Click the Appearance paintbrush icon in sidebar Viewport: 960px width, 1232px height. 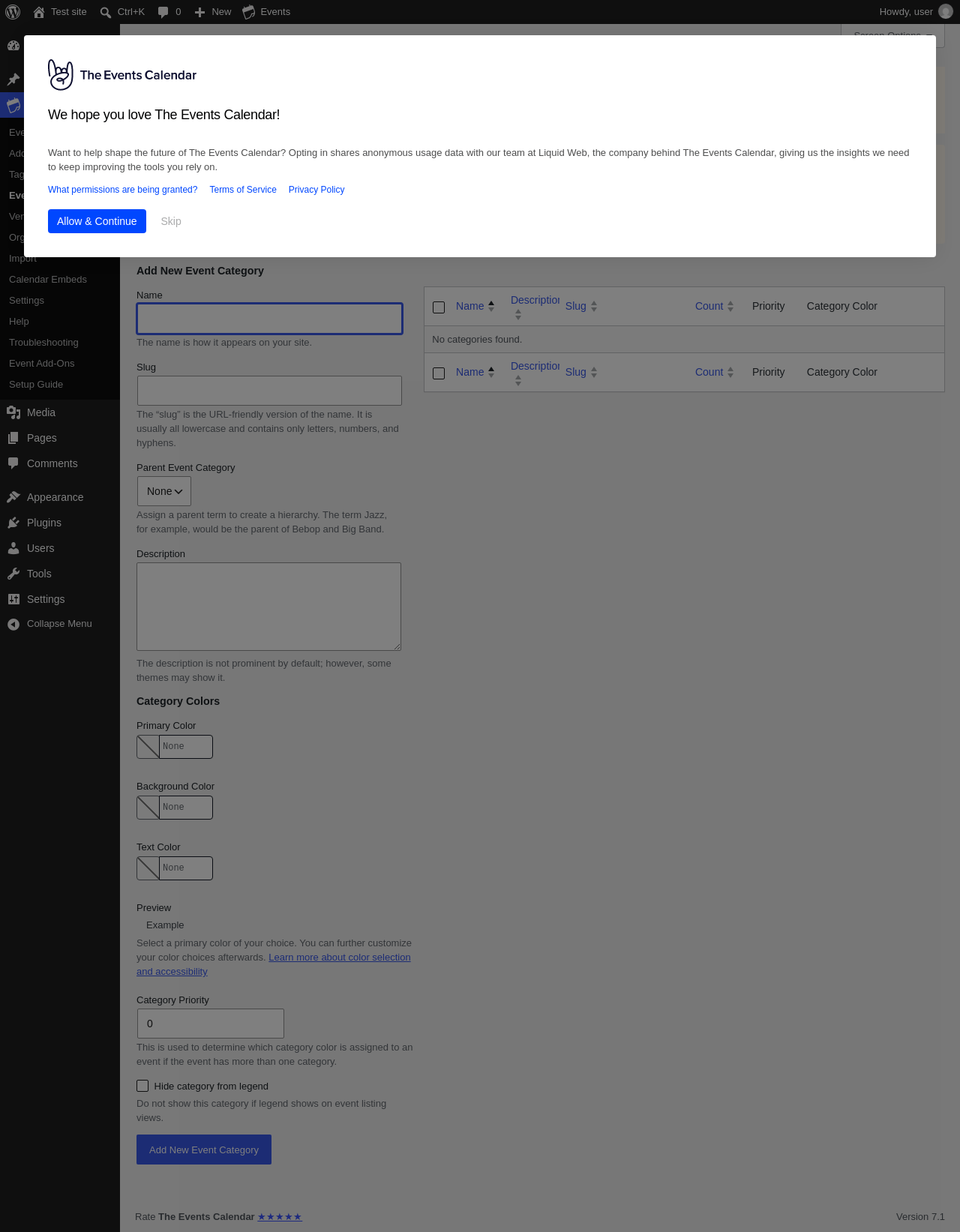pos(13,497)
